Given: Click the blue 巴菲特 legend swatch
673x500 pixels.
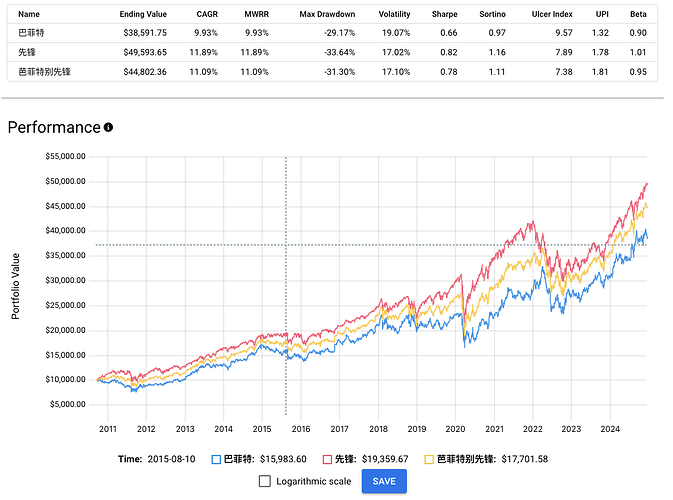Looking at the screenshot, I should coord(215,460).
